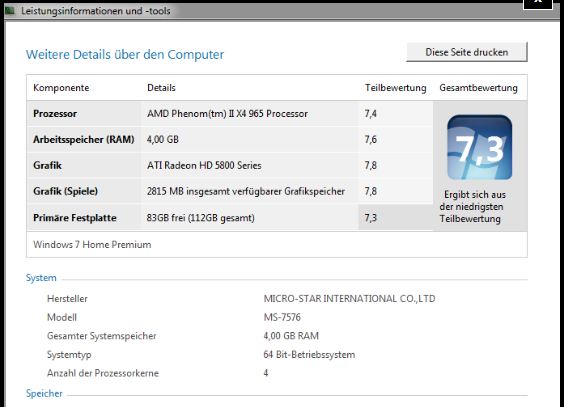
Task: Click the Teilbewertung column header
Action: pyautogui.click(x=396, y=88)
